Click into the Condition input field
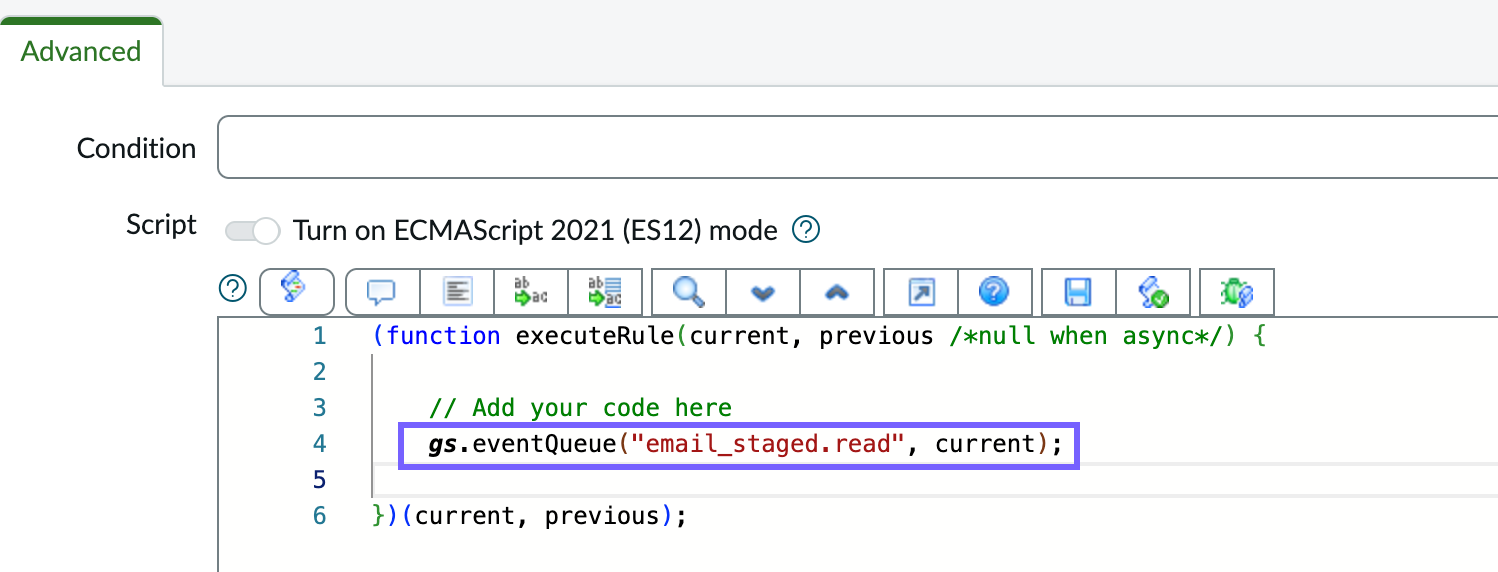Viewport: 1498px width, 572px height. click(858, 147)
